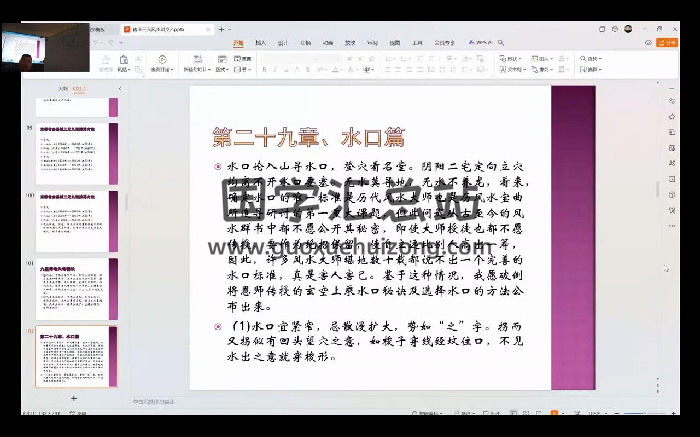This screenshot has height=437, width=700.
Task: Click the orange share button at top right
Action: pos(669,43)
